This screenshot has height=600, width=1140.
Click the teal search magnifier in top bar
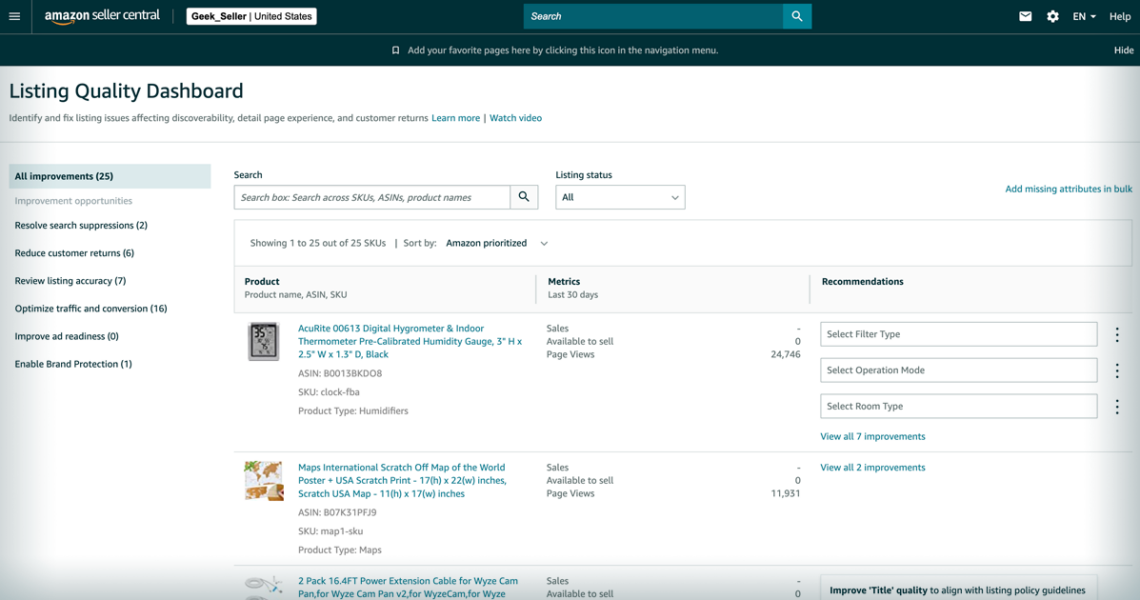click(x=796, y=16)
